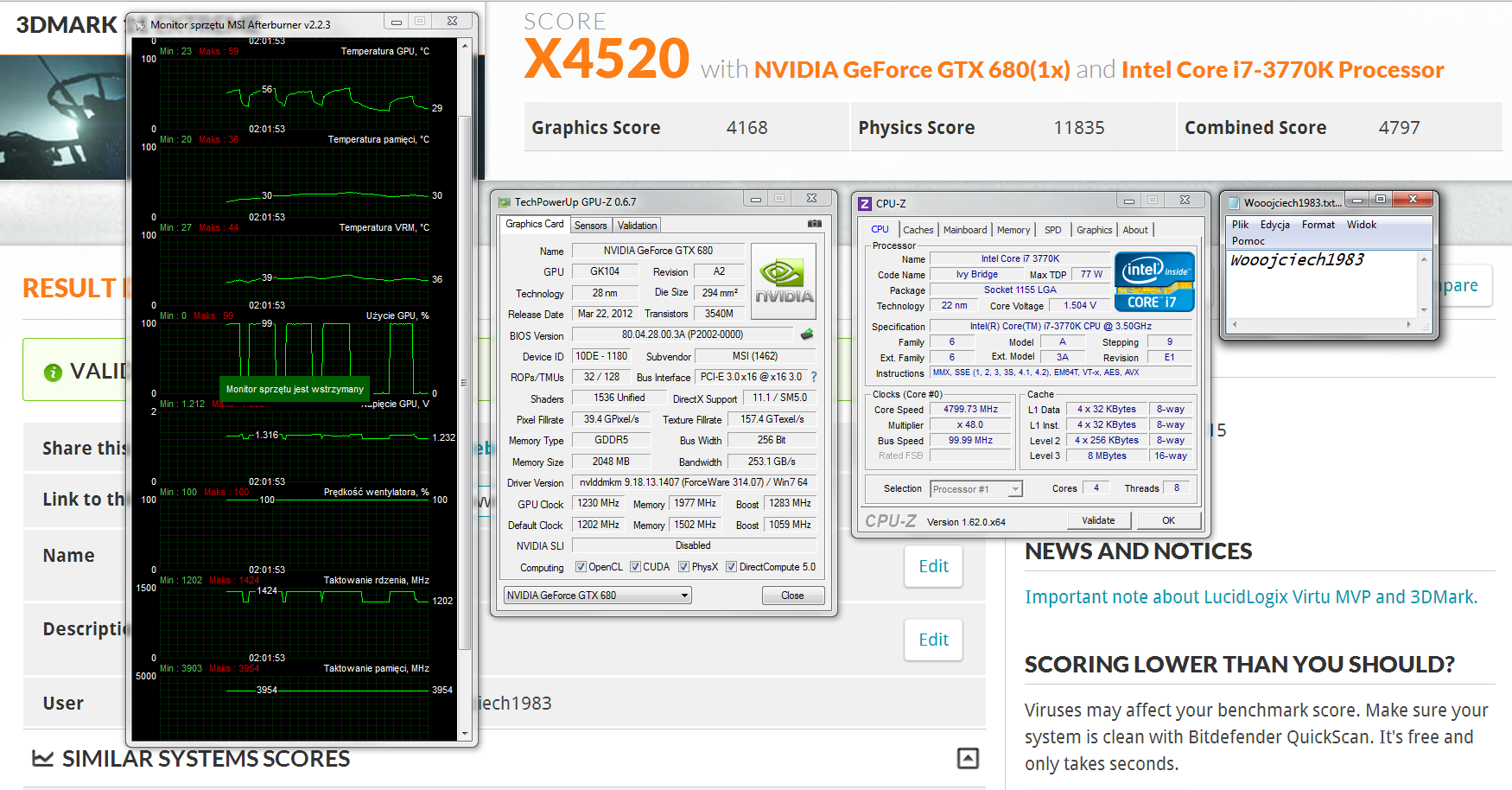The image size is (1512, 790).
Task: Click the GPU-Z title bar app icon
Action: click(505, 202)
